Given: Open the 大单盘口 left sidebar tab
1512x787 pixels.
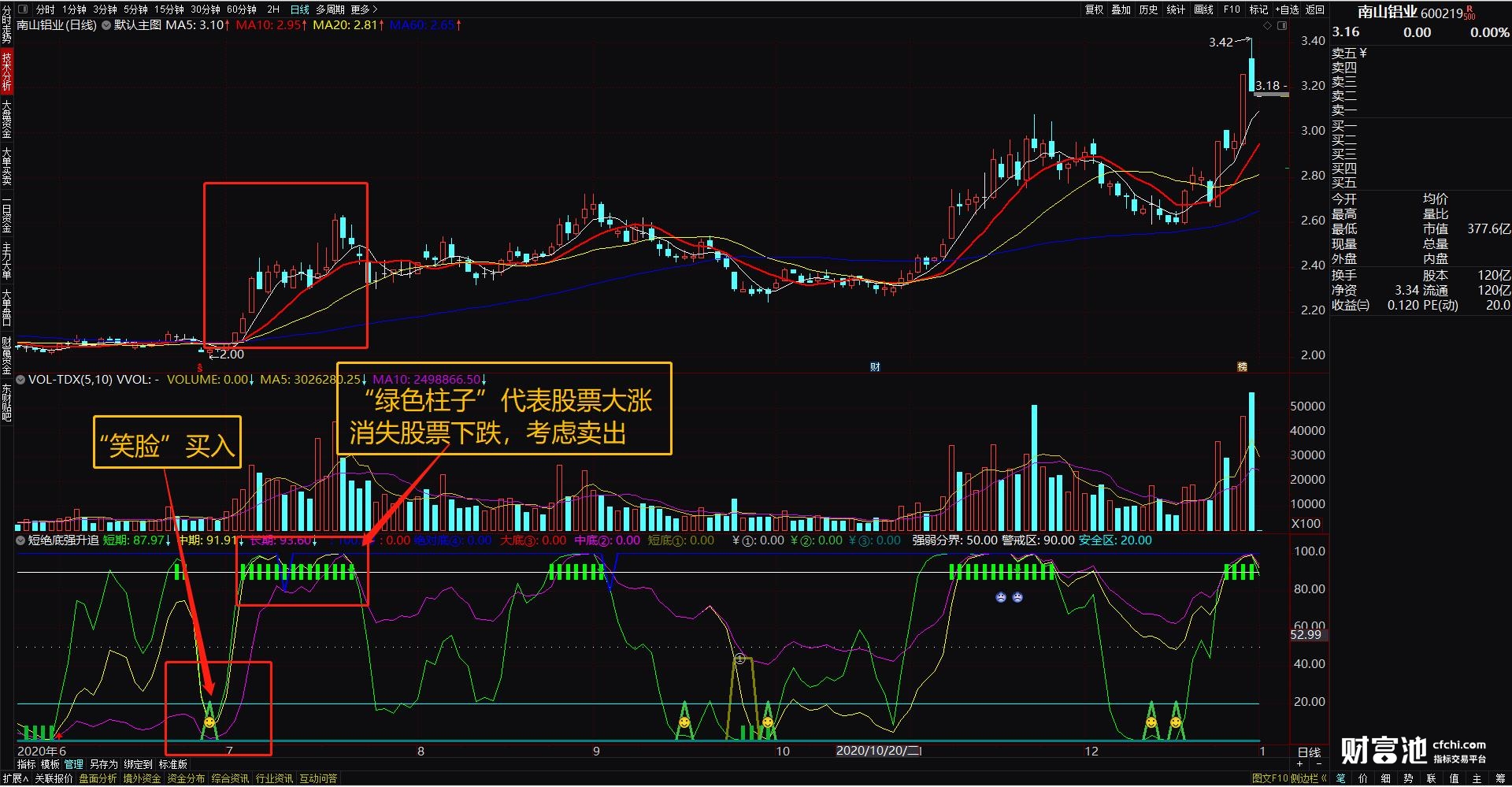Looking at the screenshot, I should pos(6,308).
